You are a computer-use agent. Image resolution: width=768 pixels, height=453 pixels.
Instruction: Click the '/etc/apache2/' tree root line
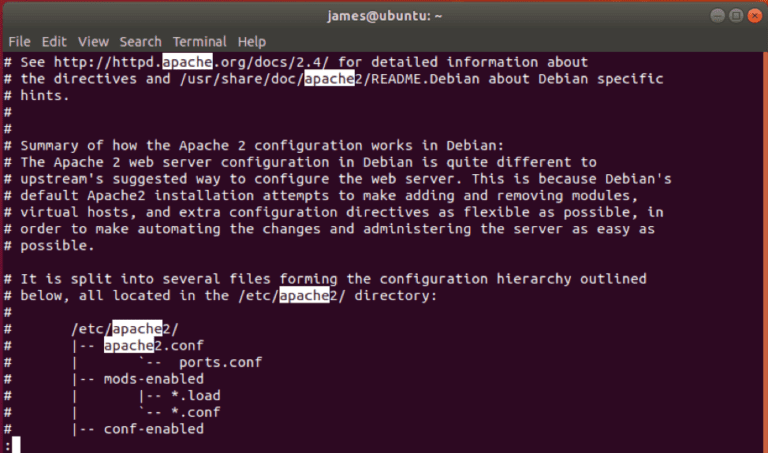(125, 329)
